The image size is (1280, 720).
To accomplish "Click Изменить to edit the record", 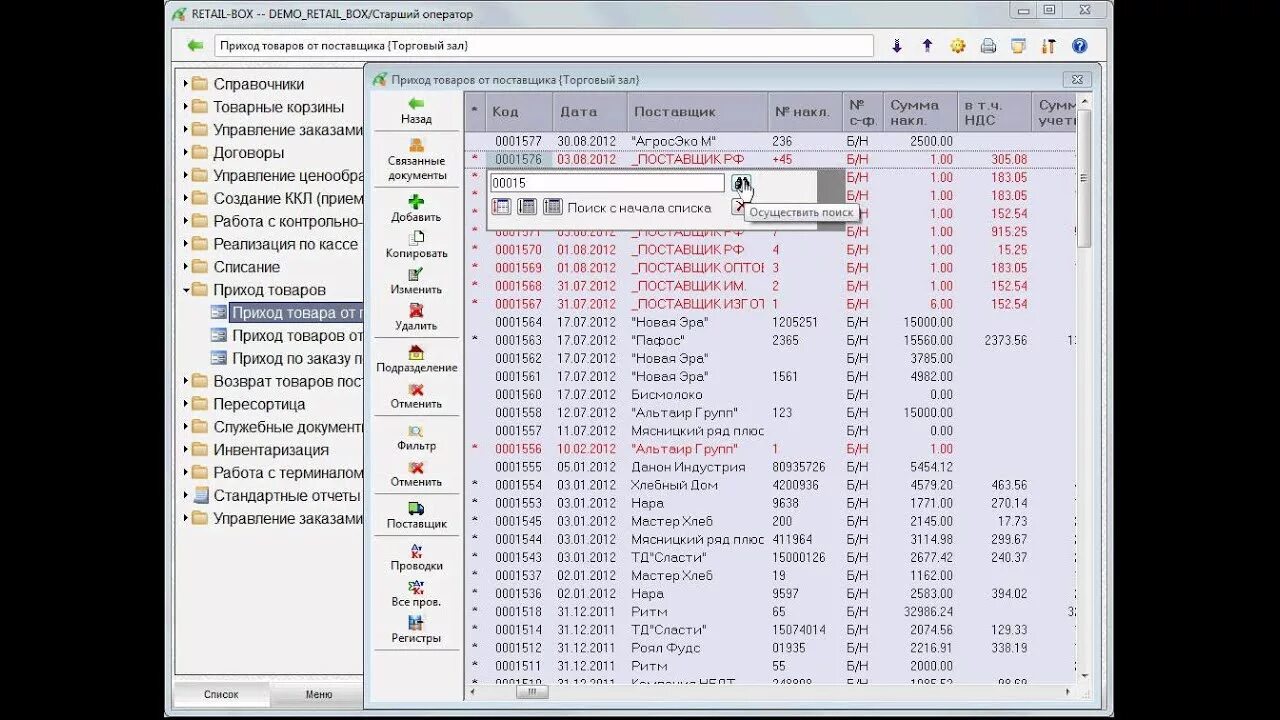I will 416,281.
